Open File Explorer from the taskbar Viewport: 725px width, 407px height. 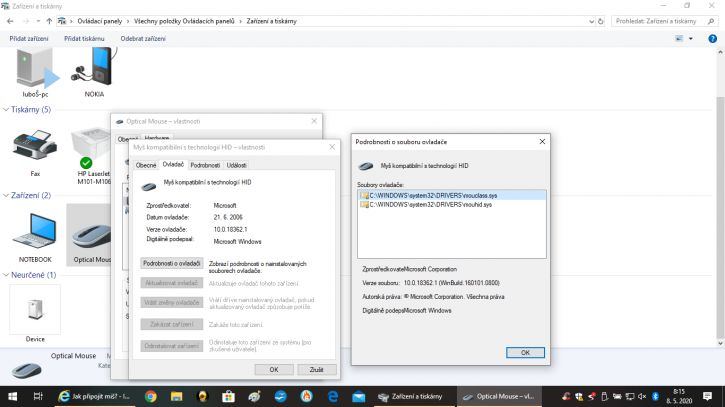pyautogui.click(x=176, y=396)
